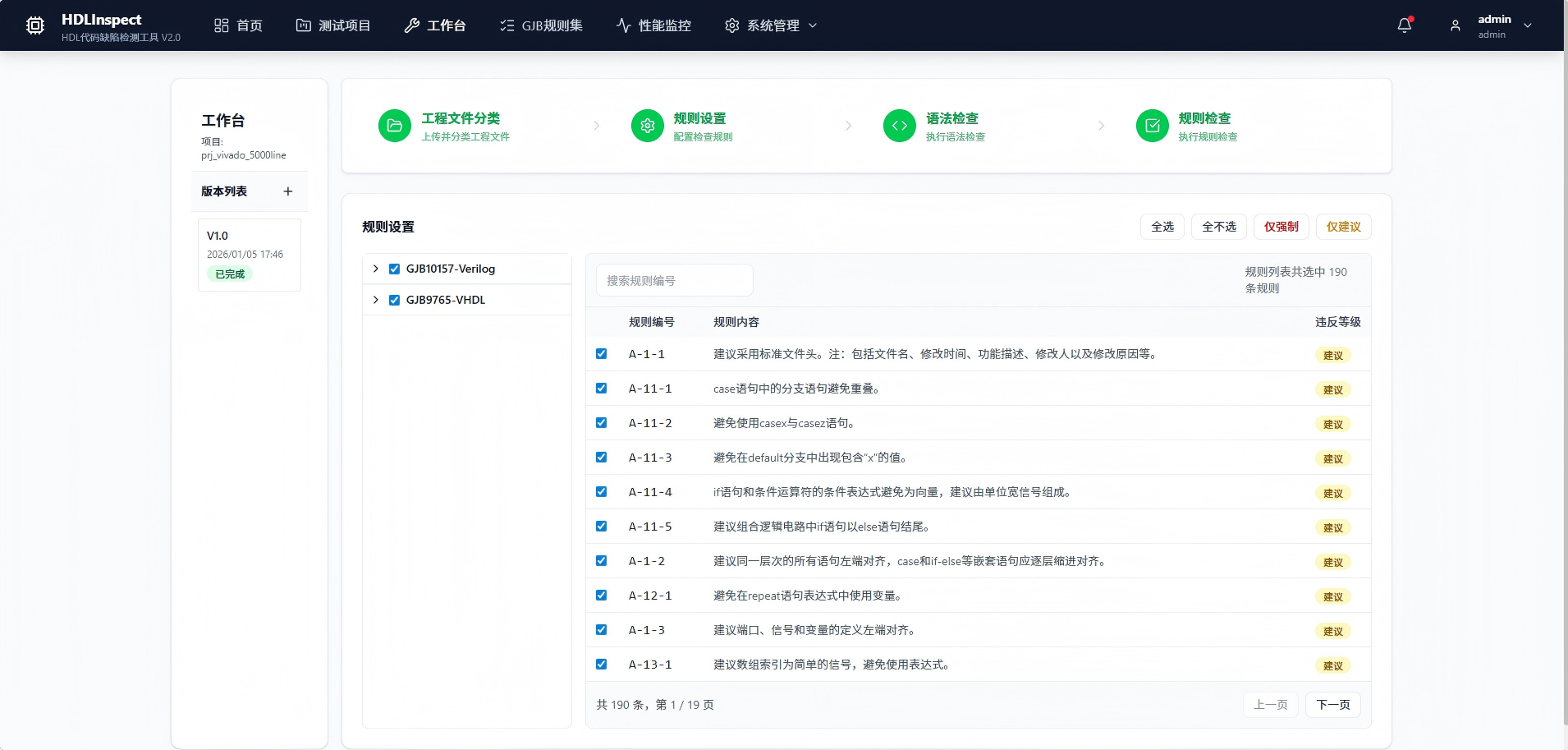Click the 语法检查 step title
Viewport: 1568px width, 750px height.
coord(952,118)
